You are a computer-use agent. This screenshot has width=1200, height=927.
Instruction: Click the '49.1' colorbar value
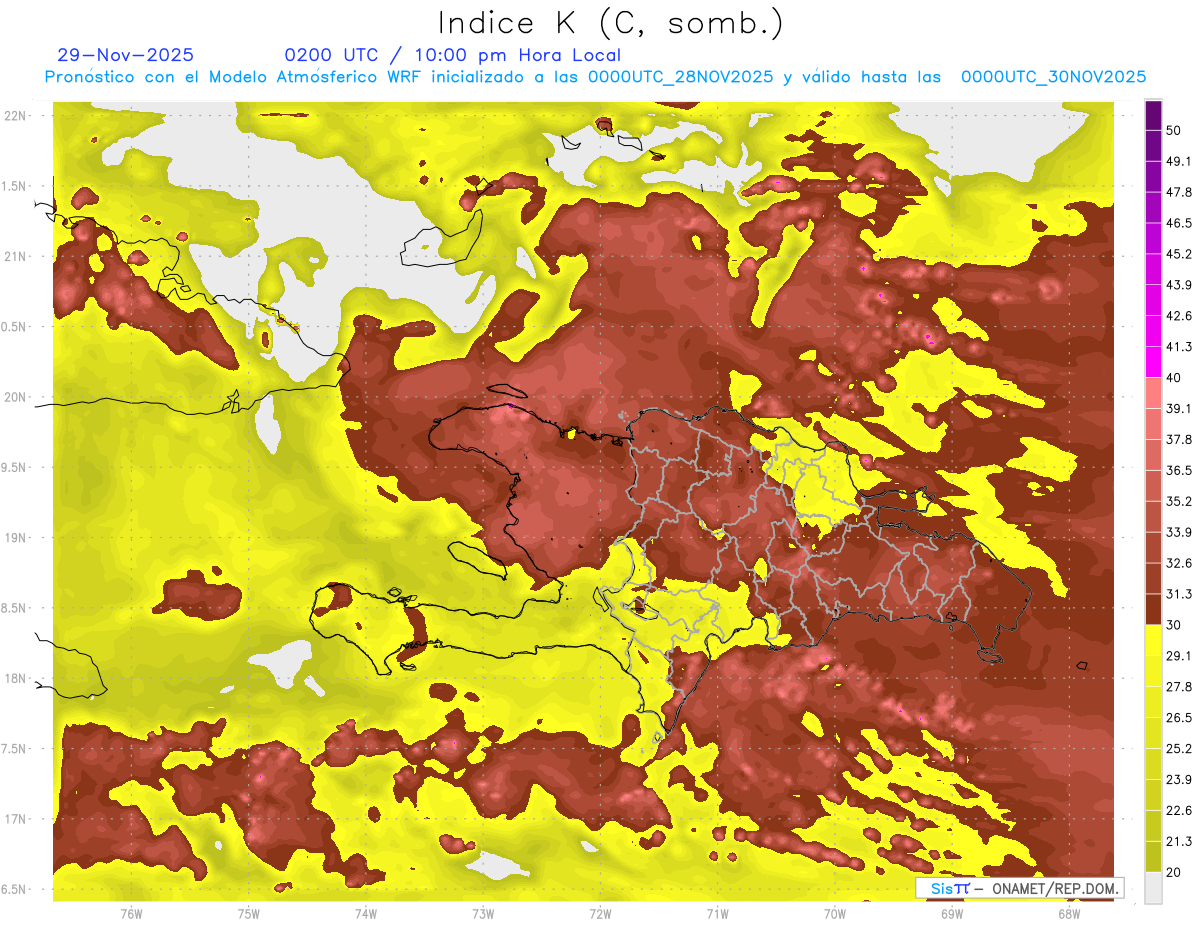click(x=1178, y=161)
